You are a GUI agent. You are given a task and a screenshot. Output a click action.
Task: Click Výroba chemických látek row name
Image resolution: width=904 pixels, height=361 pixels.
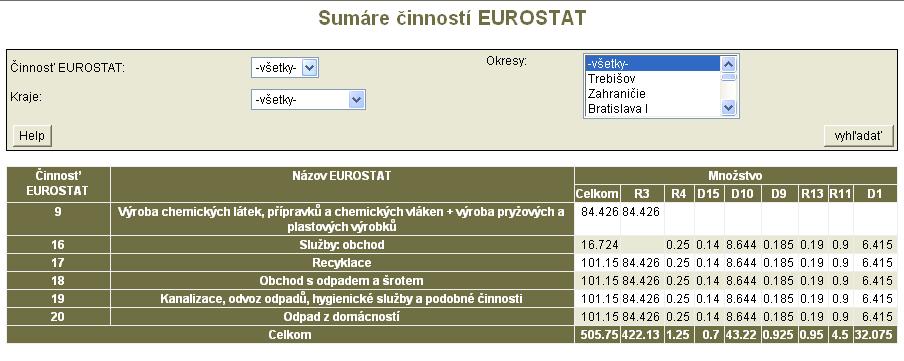point(342,219)
